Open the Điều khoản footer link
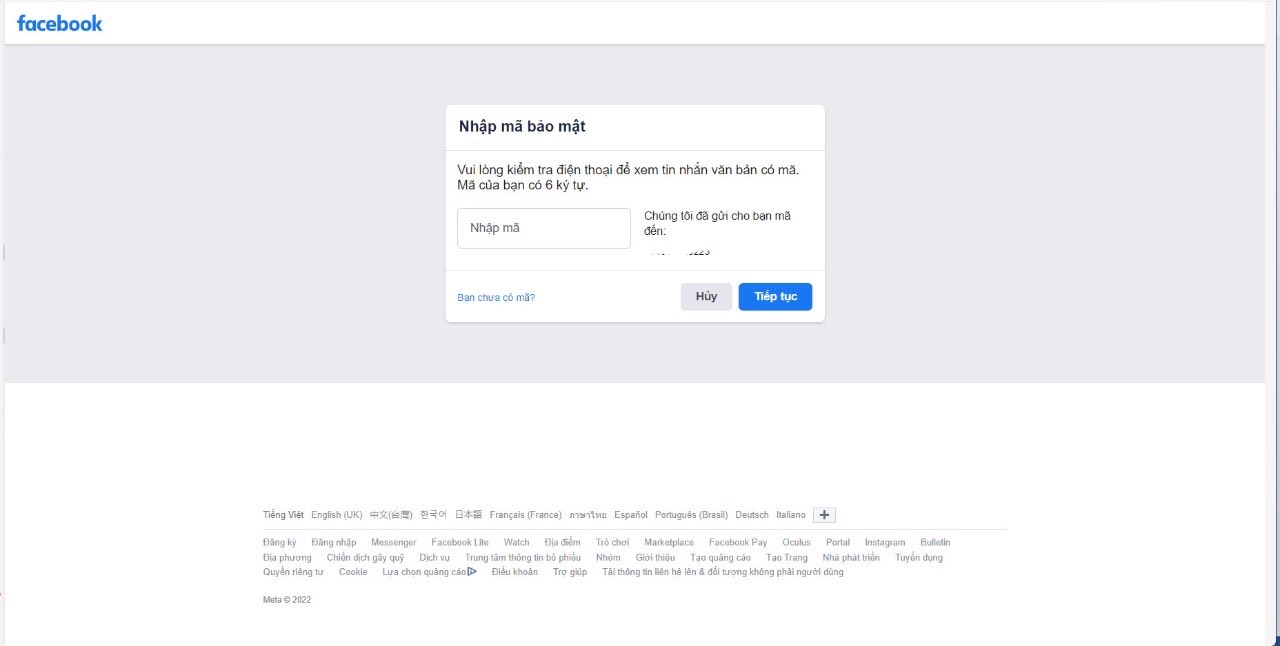 click(x=515, y=572)
